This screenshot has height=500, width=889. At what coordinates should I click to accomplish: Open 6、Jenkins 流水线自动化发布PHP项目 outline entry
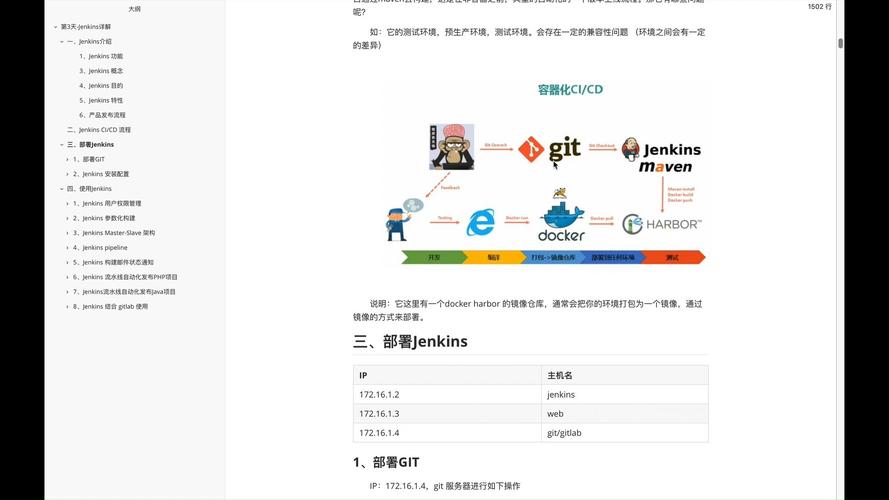pyautogui.click(x=125, y=277)
